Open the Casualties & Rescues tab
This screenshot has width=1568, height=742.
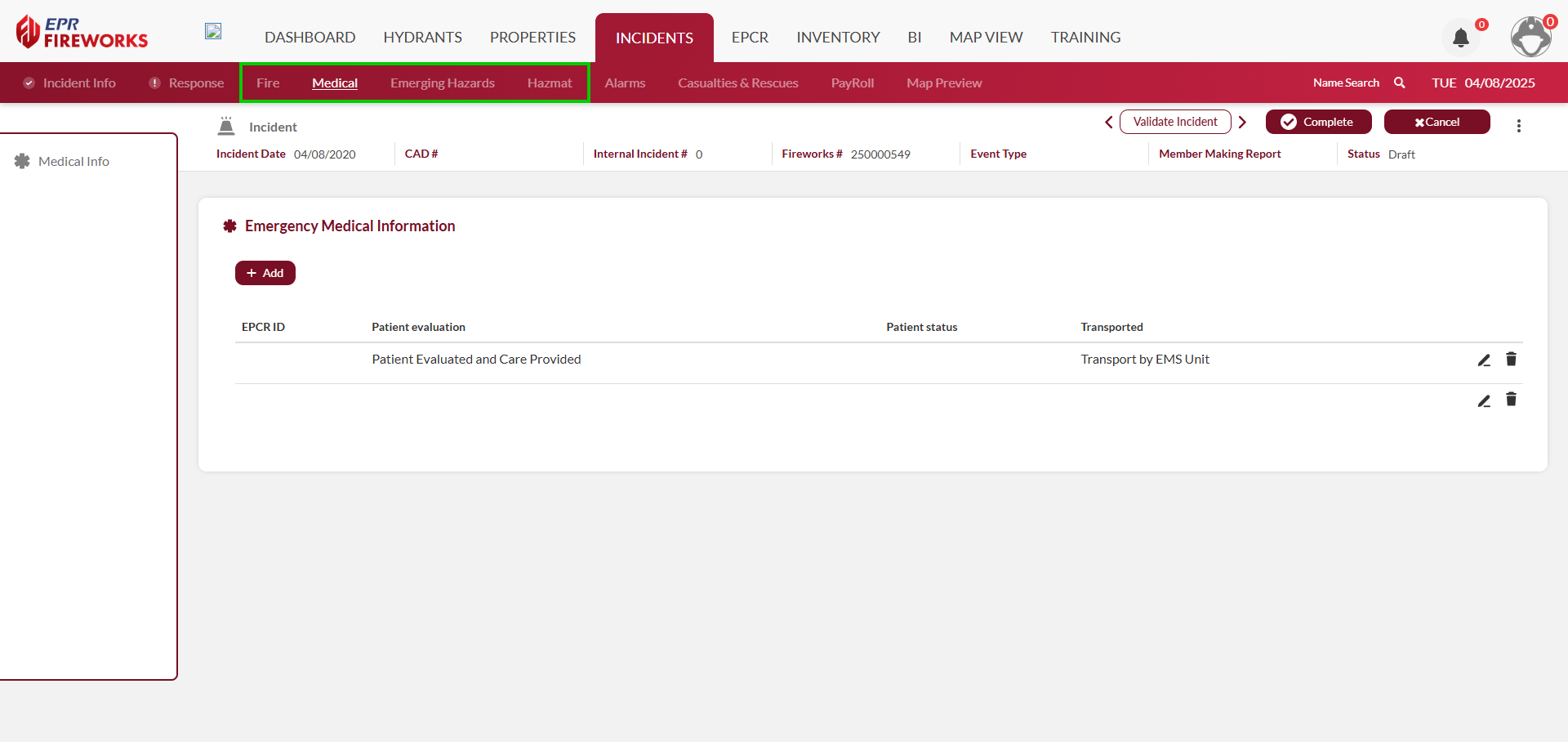(737, 83)
